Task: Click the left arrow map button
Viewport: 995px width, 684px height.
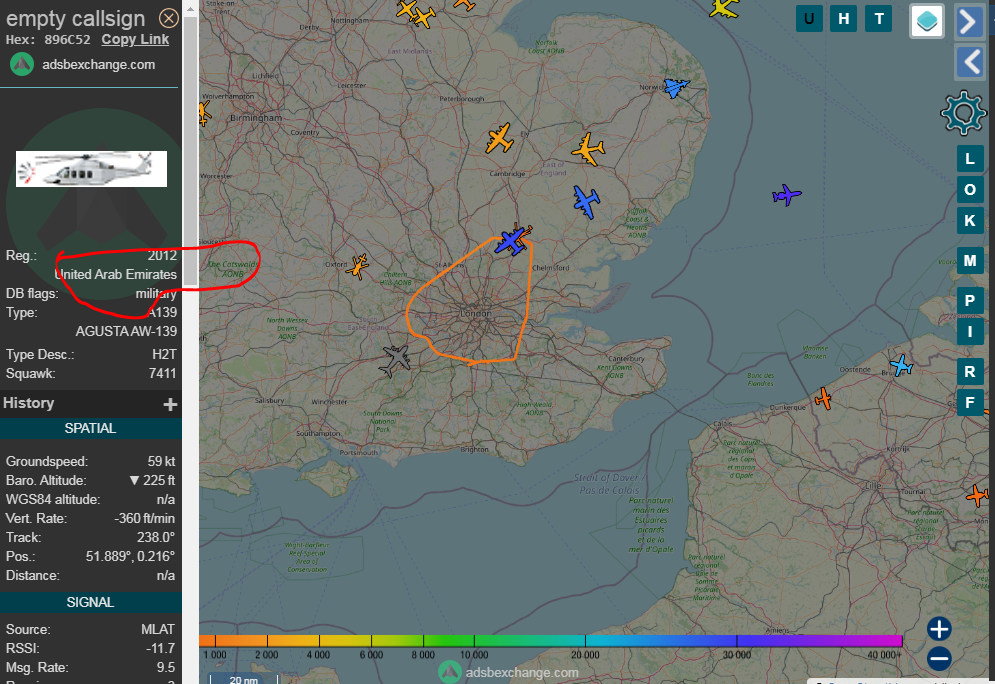Action: point(969,62)
